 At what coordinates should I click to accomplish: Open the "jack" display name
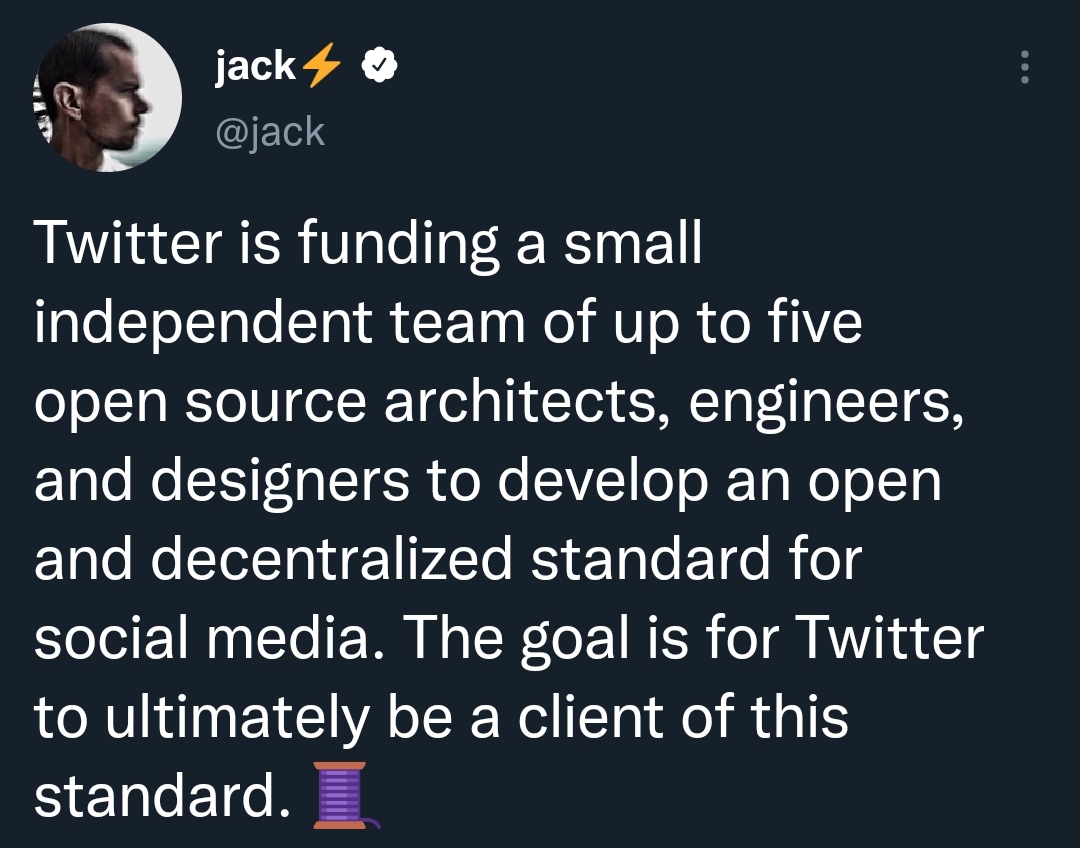(255, 67)
